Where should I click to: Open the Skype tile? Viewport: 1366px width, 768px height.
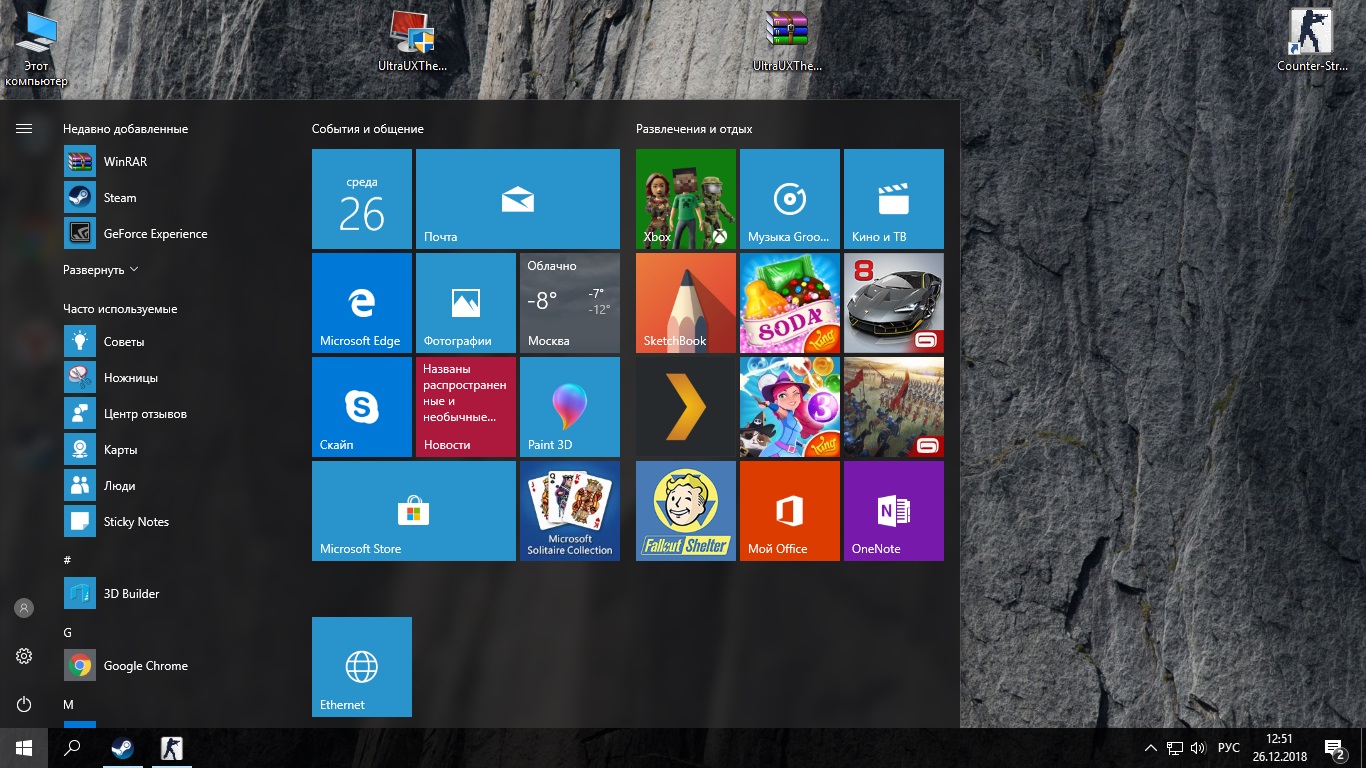pos(362,407)
